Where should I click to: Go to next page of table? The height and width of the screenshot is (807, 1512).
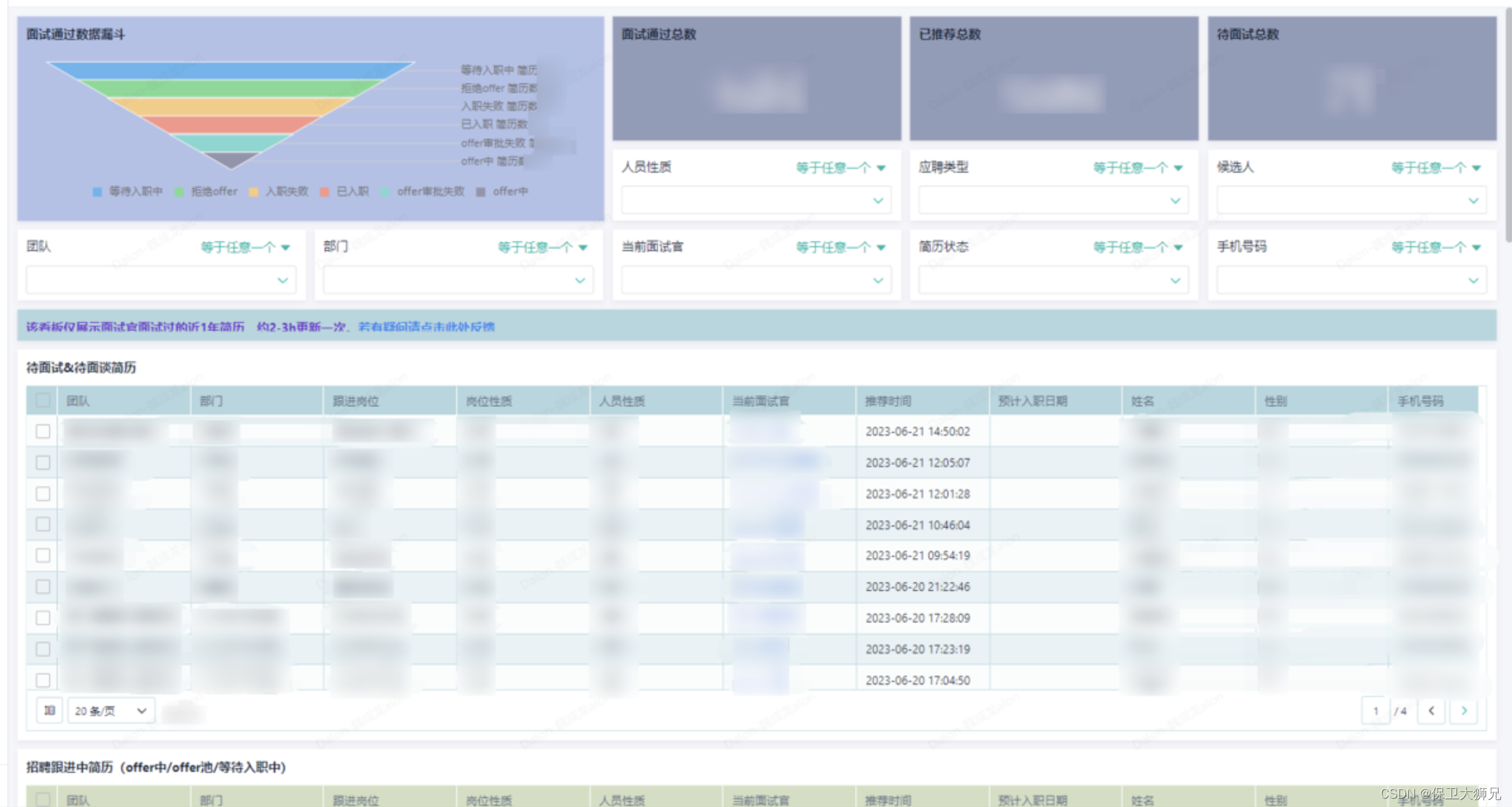point(1464,711)
